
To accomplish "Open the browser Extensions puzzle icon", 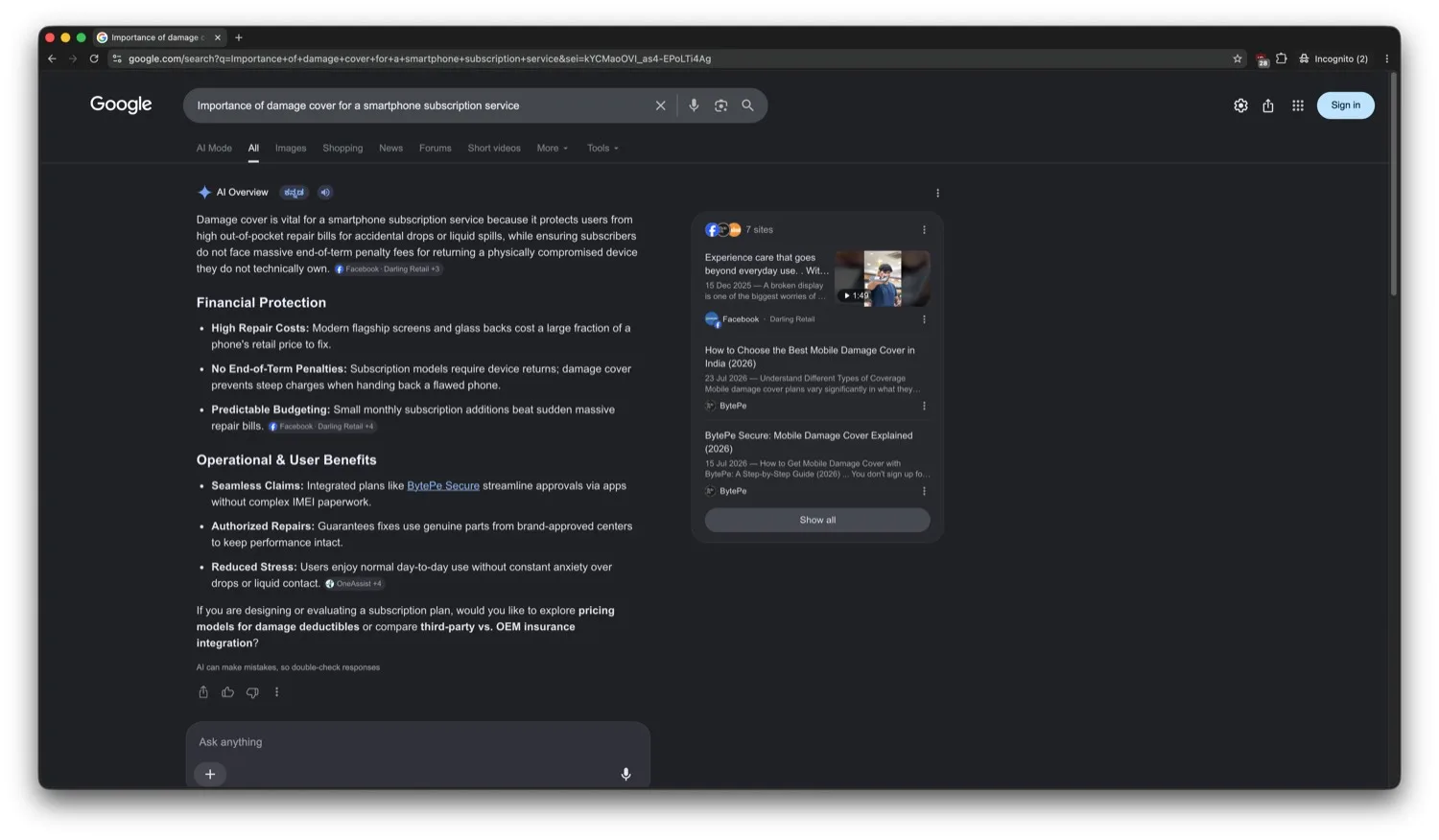I will click(x=1282, y=58).
